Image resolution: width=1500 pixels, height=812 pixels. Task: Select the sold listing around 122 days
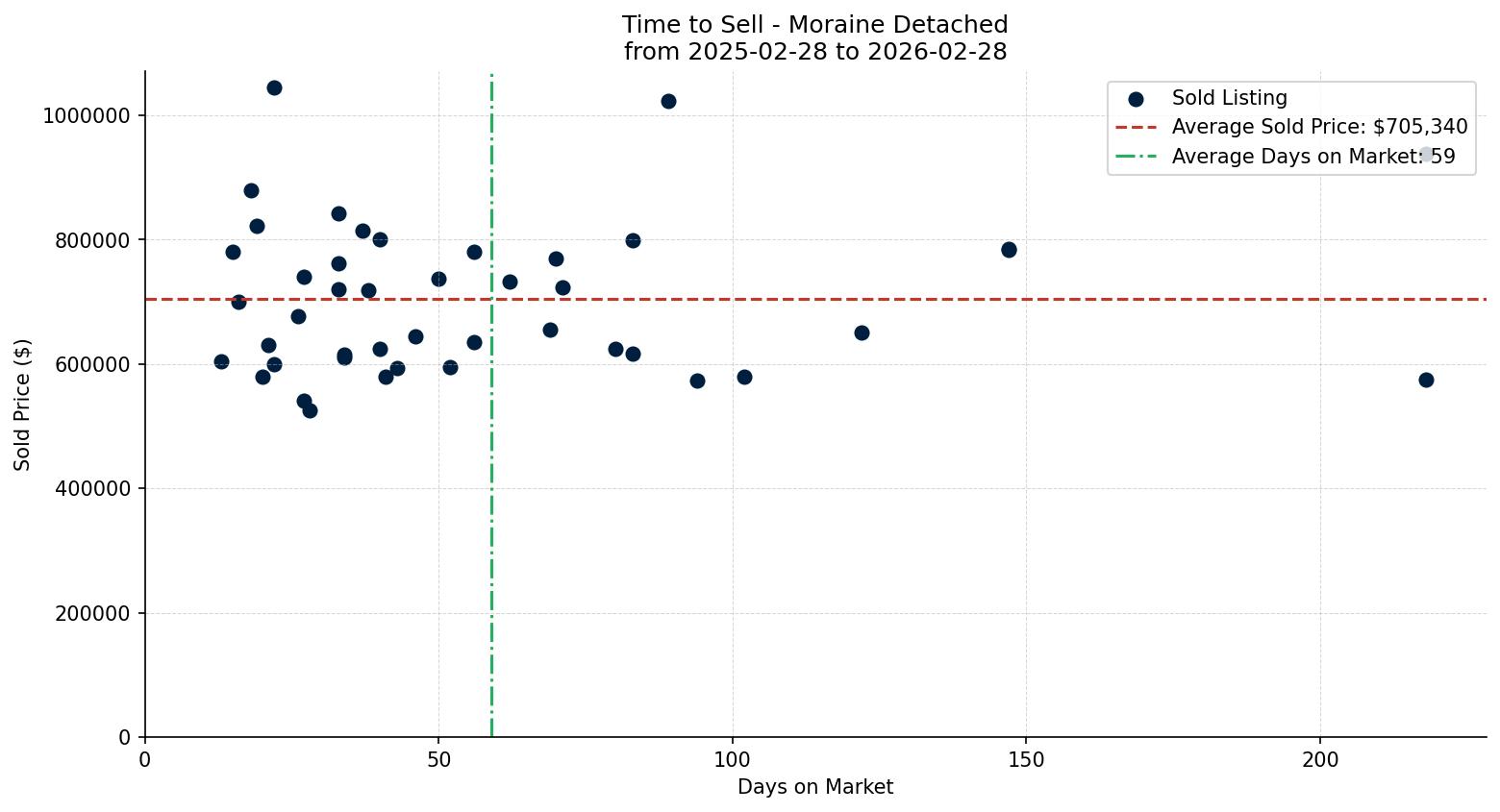tap(862, 332)
